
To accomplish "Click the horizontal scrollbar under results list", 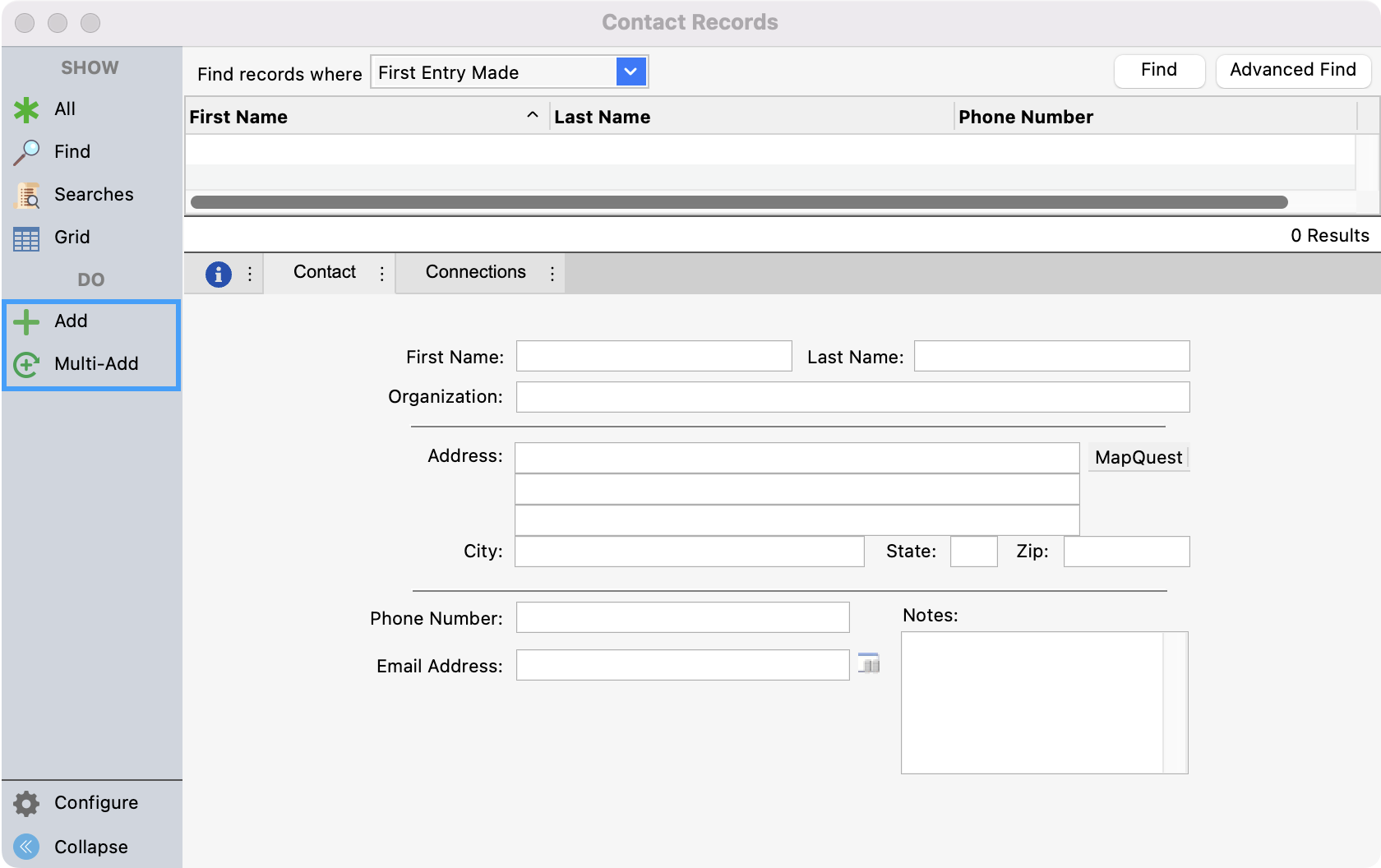I will click(738, 202).
